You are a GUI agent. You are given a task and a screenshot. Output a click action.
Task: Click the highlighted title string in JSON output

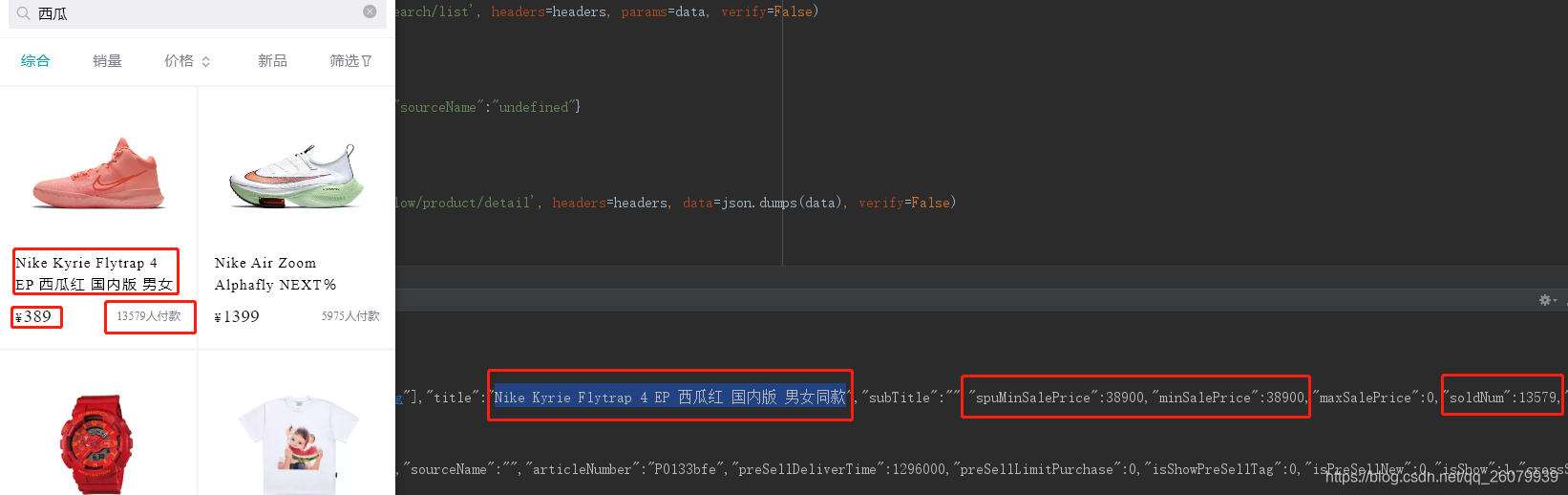point(670,398)
